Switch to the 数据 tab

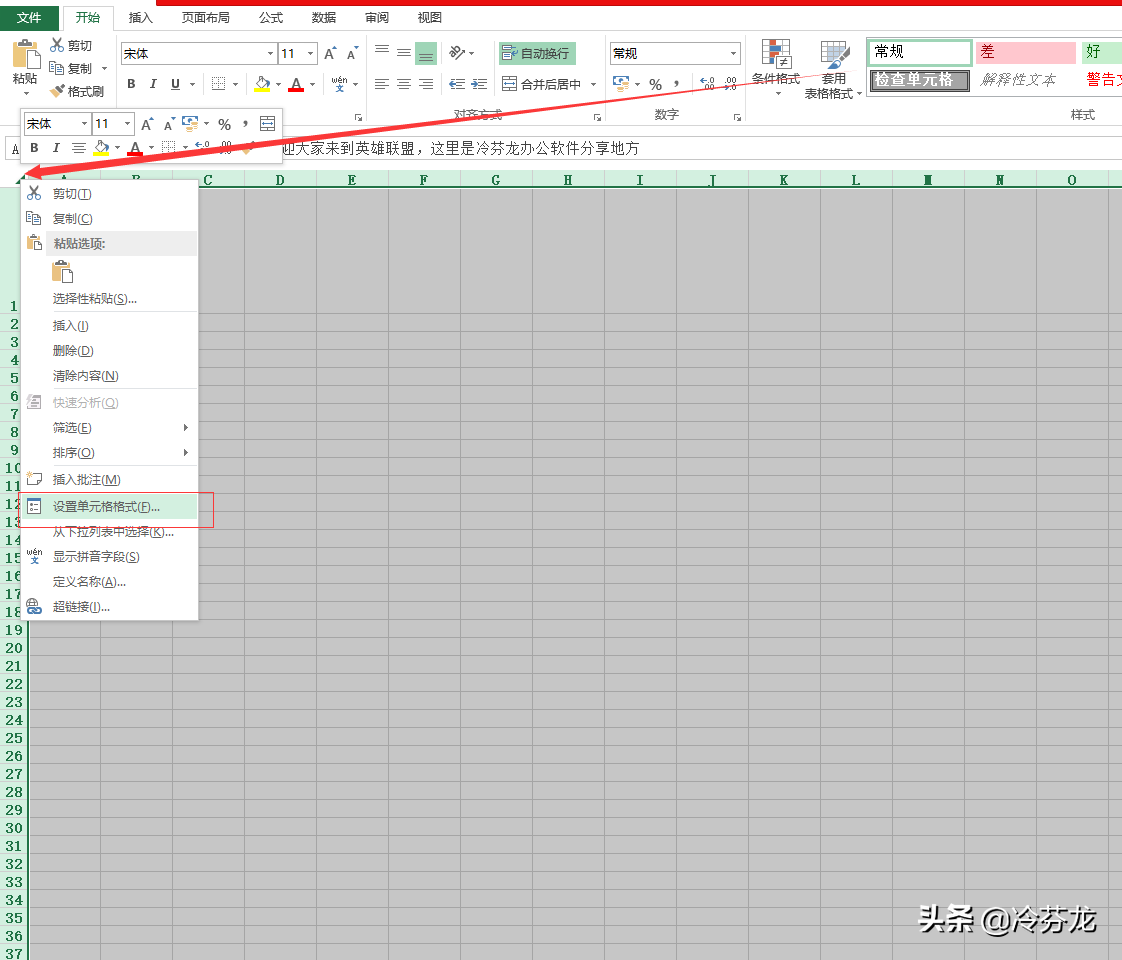click(323, 17)
